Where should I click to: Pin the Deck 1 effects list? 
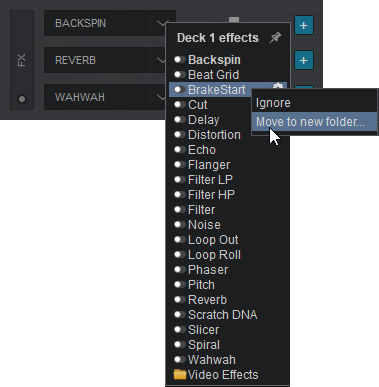(x=275, y=38)
